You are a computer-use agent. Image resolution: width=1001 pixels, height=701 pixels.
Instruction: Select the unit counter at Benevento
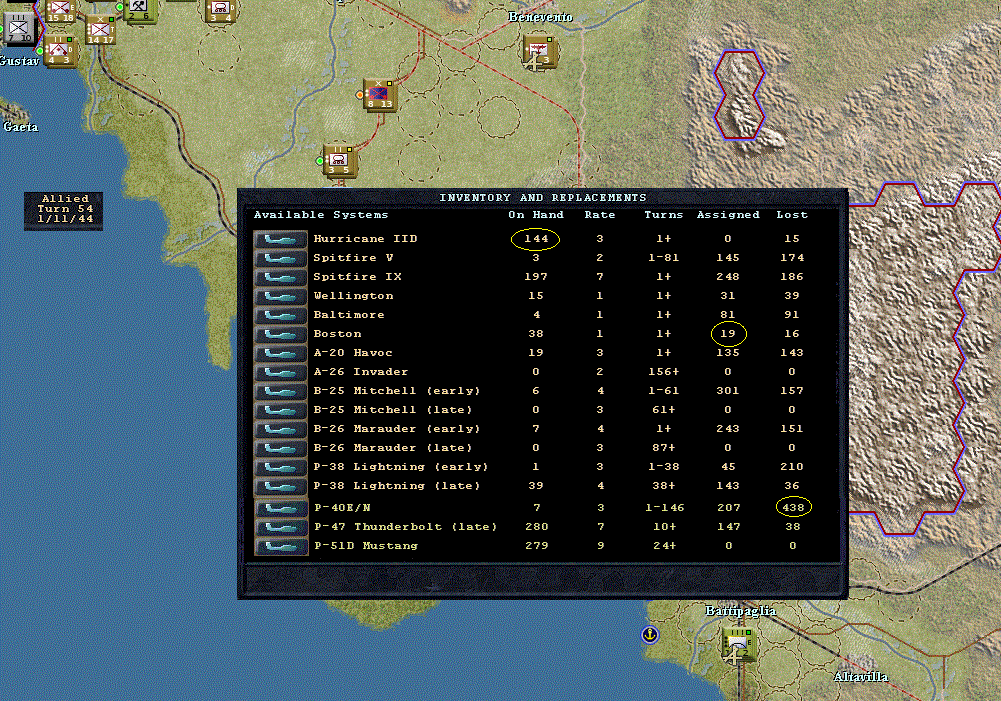[539, 50]
